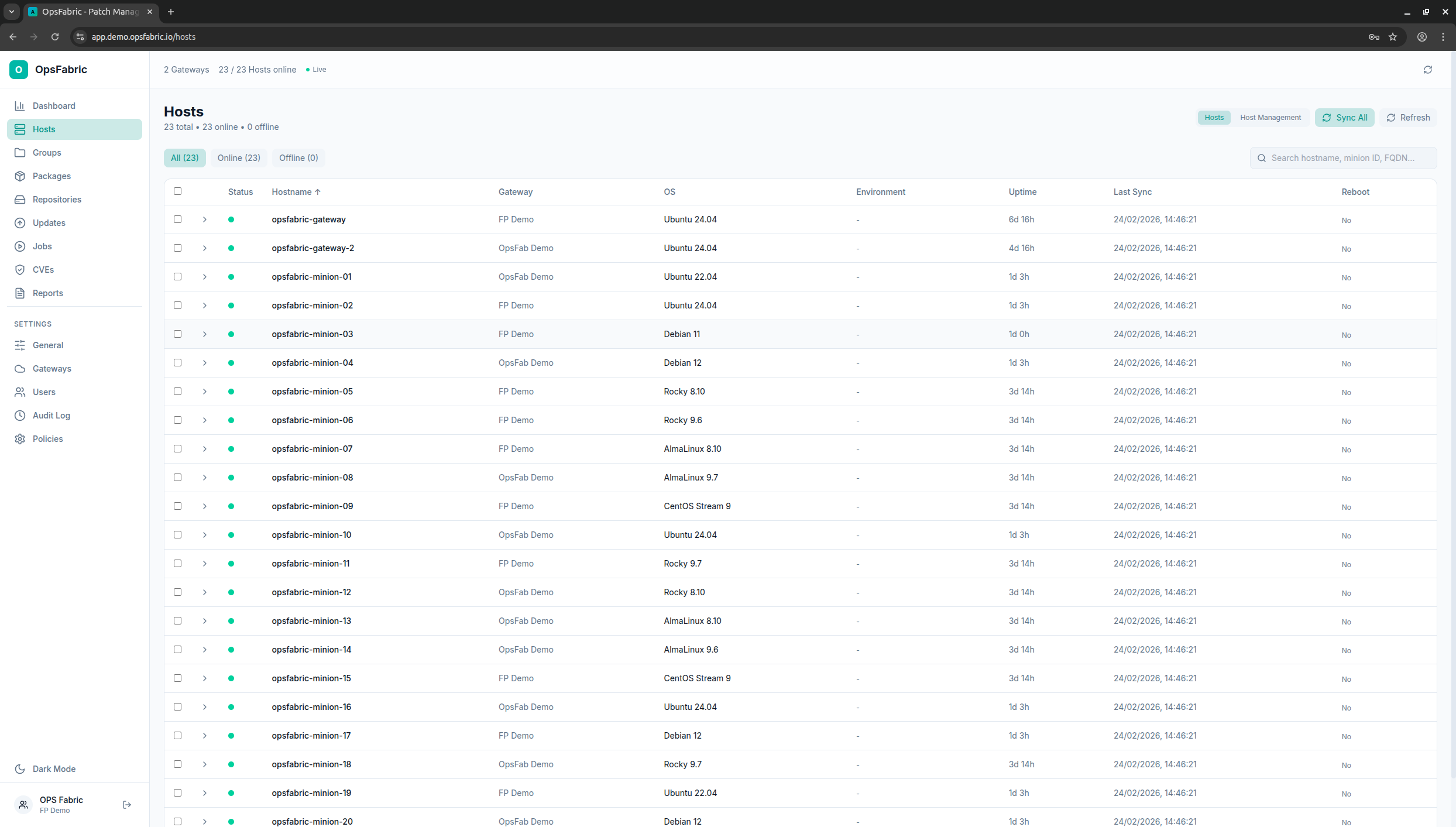Go to Jobs in the sidebar

pos(42,246)
